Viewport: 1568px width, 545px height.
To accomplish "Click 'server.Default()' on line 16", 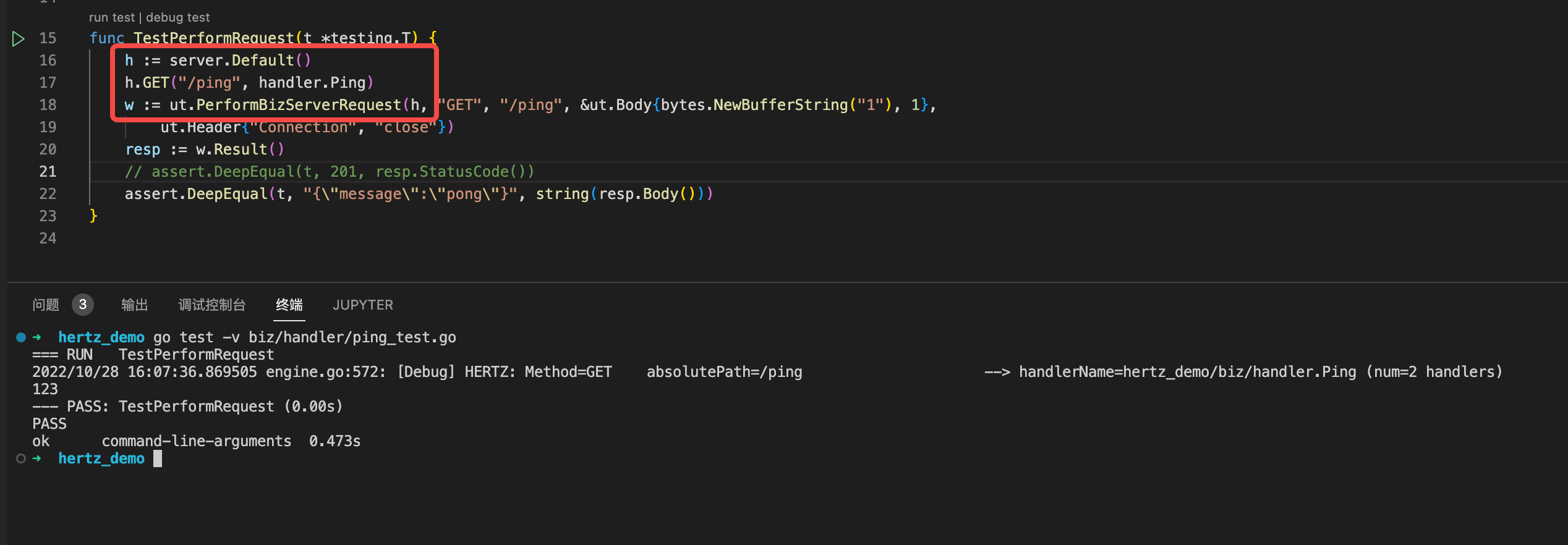I will 241,61.
